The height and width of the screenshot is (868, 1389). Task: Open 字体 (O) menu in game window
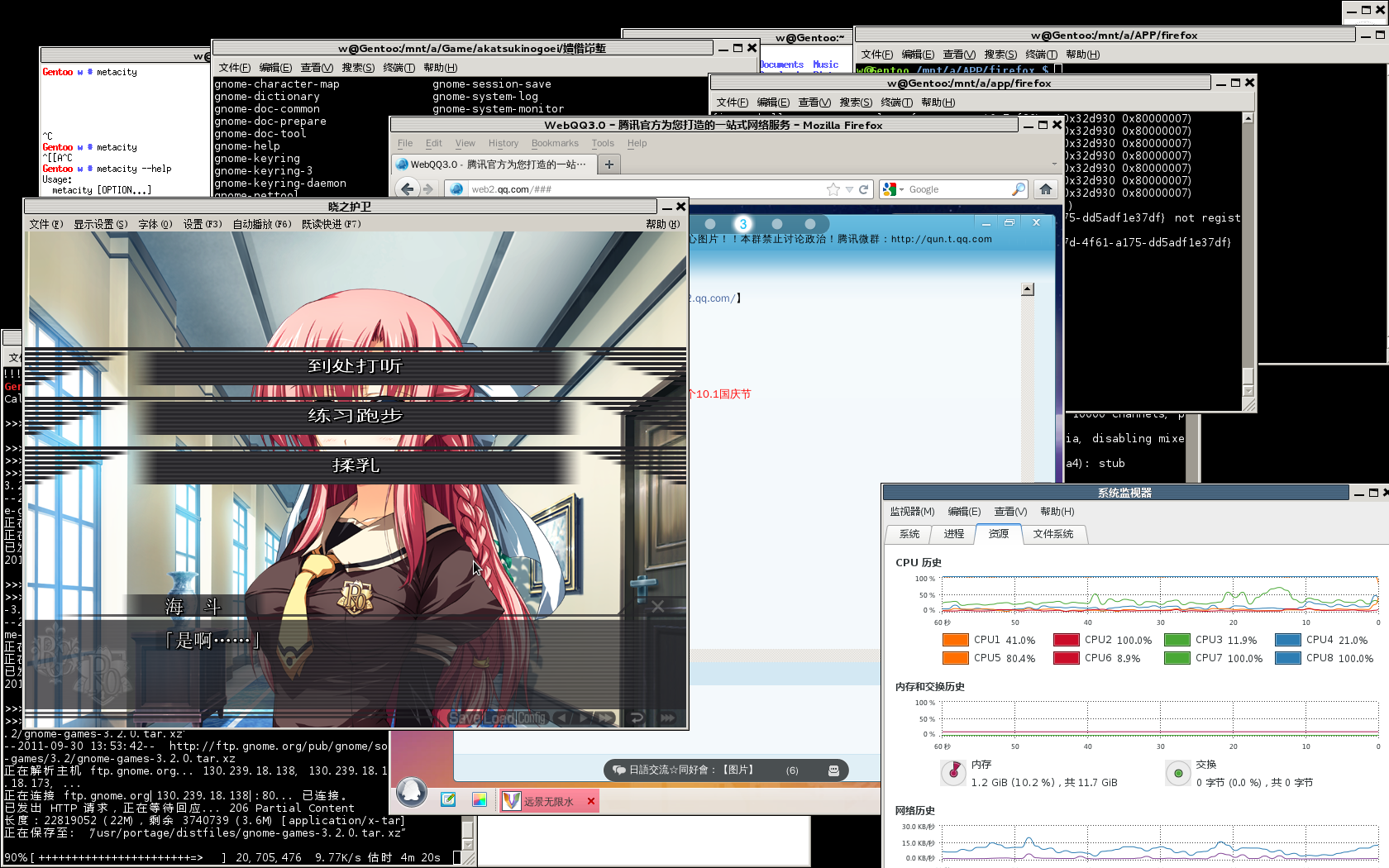pos(155,224)
